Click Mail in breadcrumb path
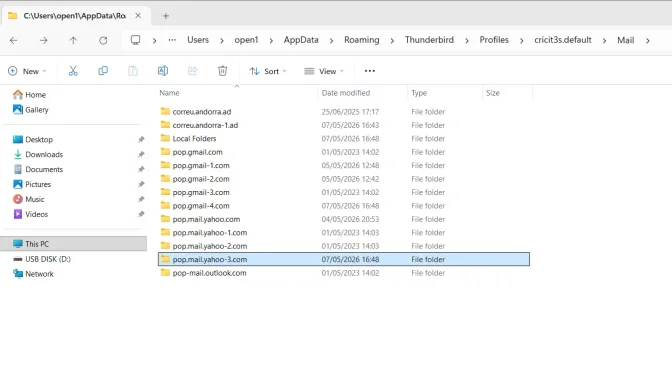672x384 pixels. (x=626, y=40)
